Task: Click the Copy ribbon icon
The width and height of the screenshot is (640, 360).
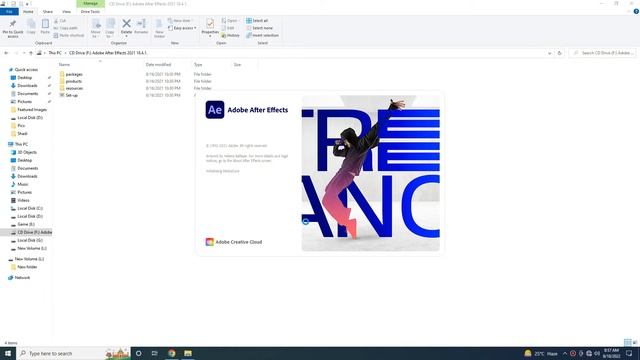Action: (x=31, y=27)
